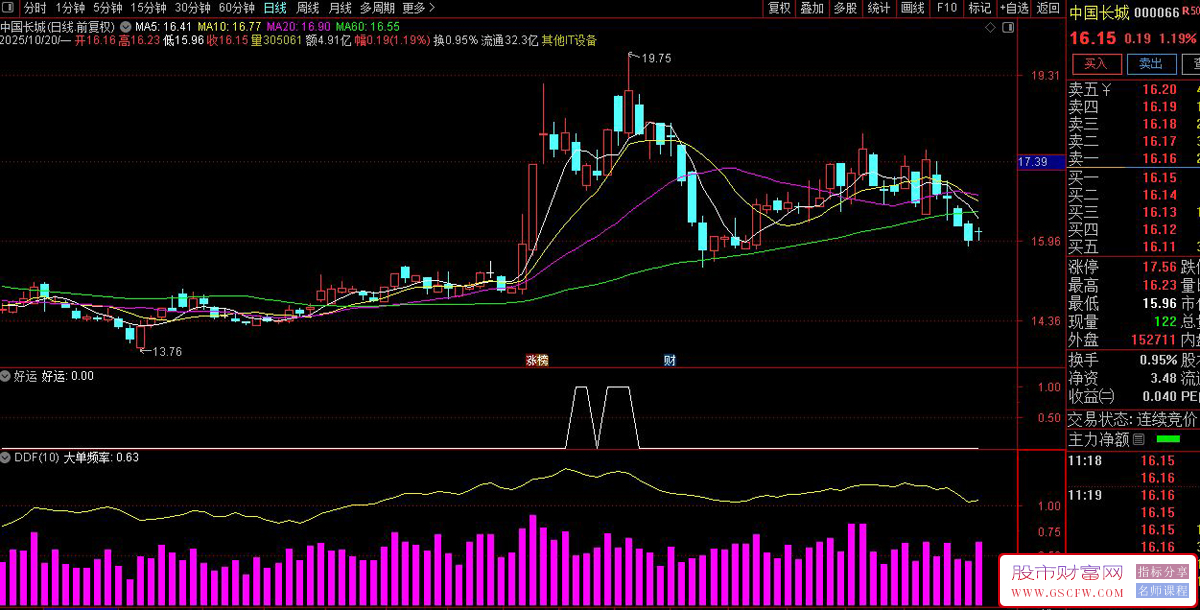Viewport: 1200px width, 610px height.
Task: Click the 外盘 value 152711
Action: coord(1154,340)
